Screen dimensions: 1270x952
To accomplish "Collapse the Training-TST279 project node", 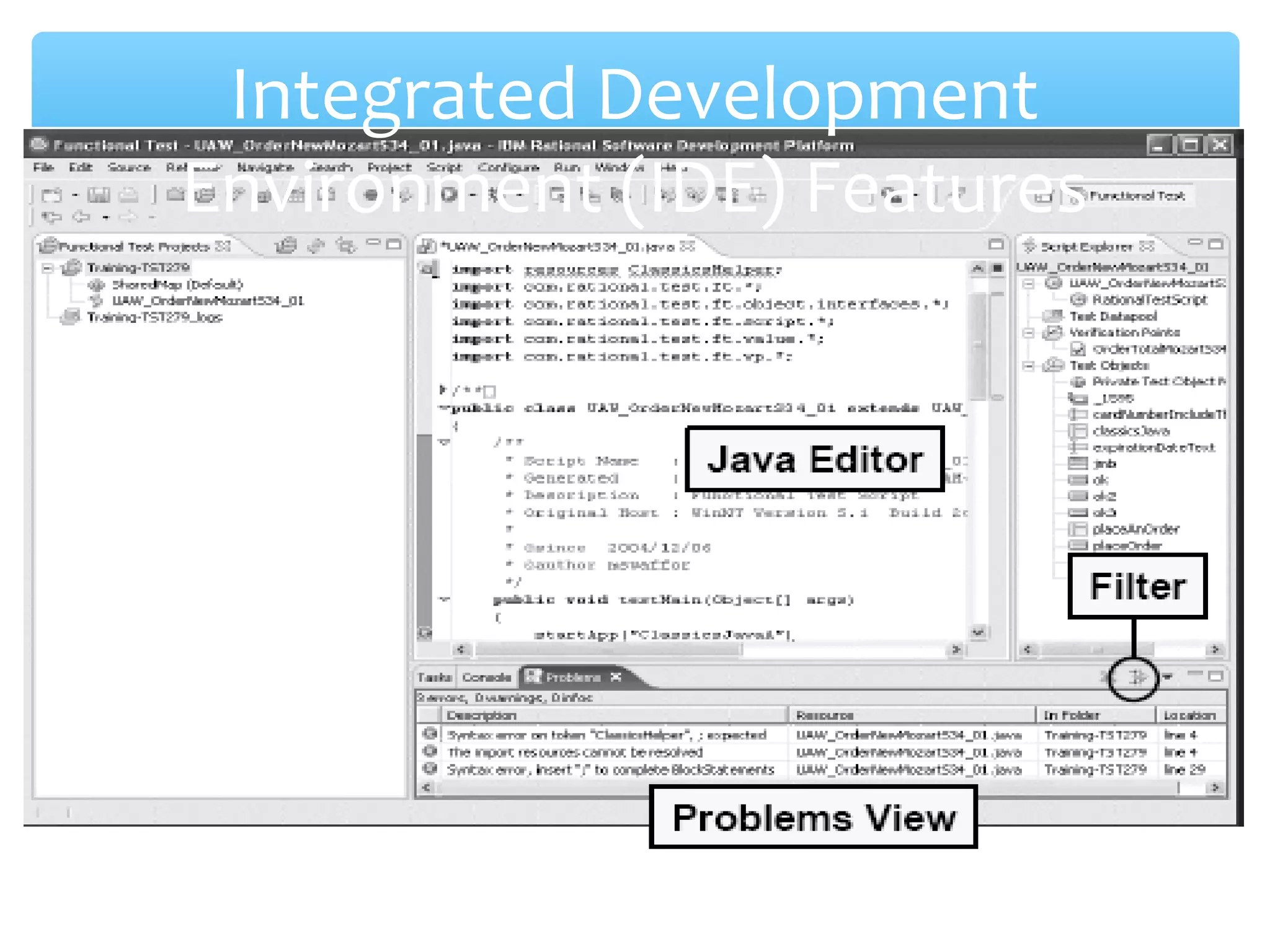I will point(48,268).
